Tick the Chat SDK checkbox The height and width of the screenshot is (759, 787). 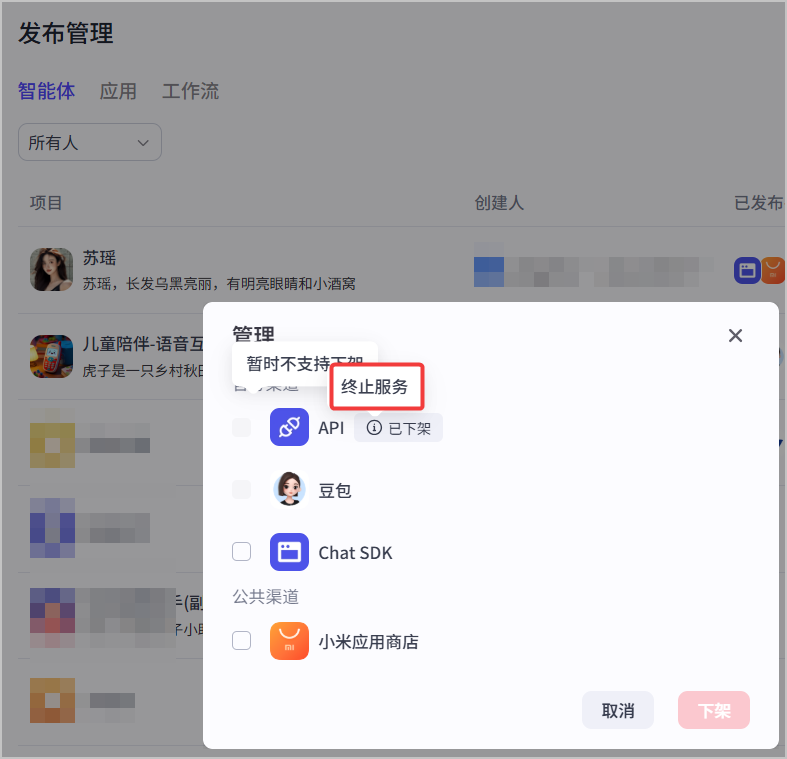[241, 552]
